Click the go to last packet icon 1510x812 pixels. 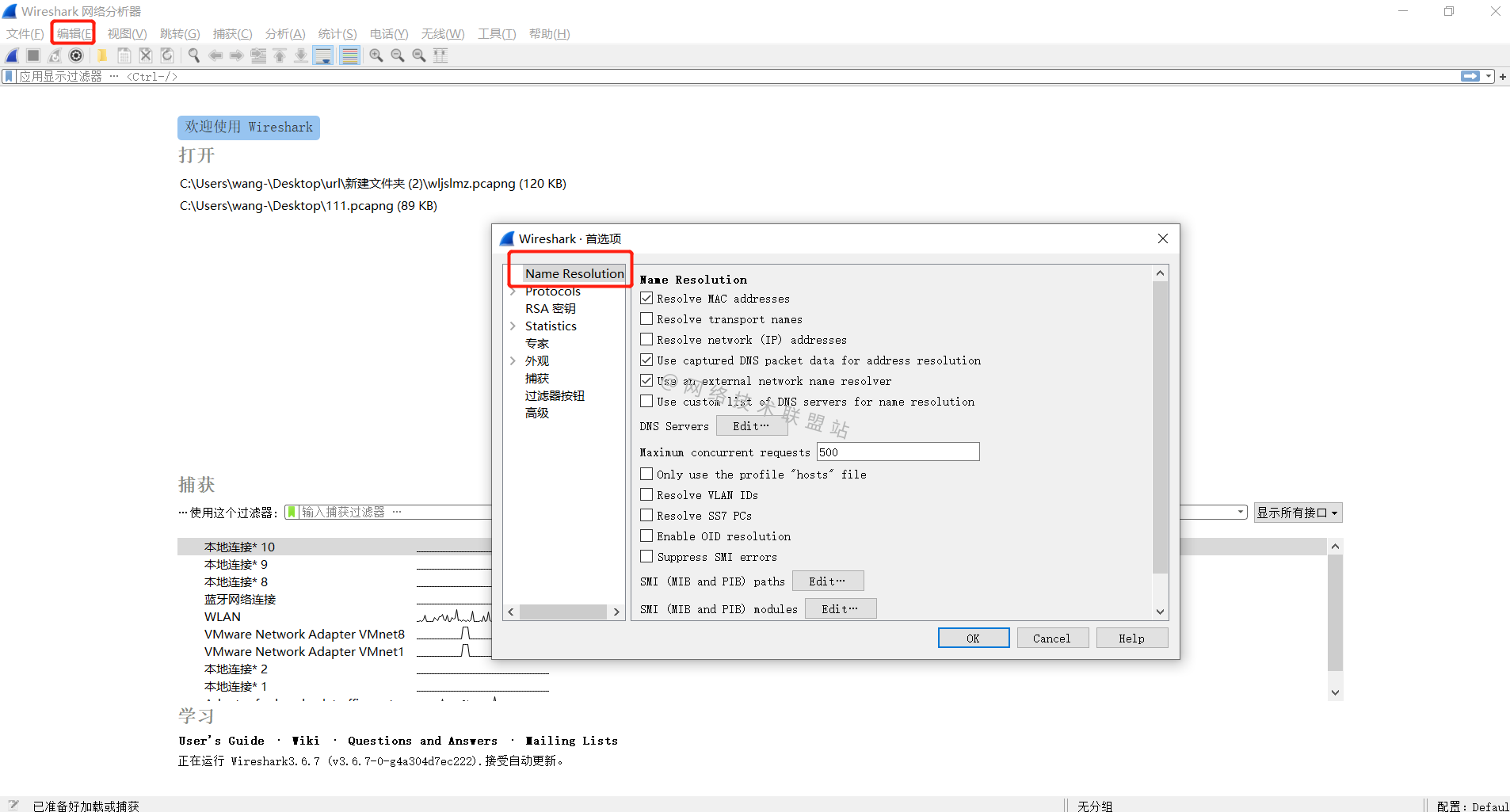[x=301, y=55]
